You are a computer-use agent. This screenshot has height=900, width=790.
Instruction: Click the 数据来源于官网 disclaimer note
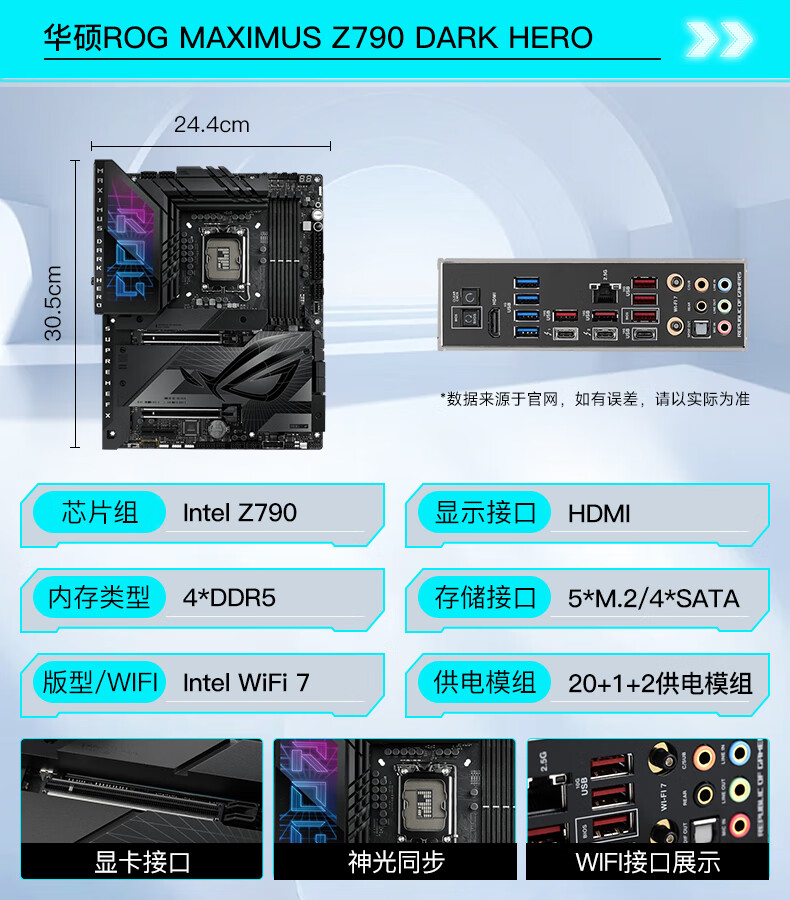pos(595,399)
